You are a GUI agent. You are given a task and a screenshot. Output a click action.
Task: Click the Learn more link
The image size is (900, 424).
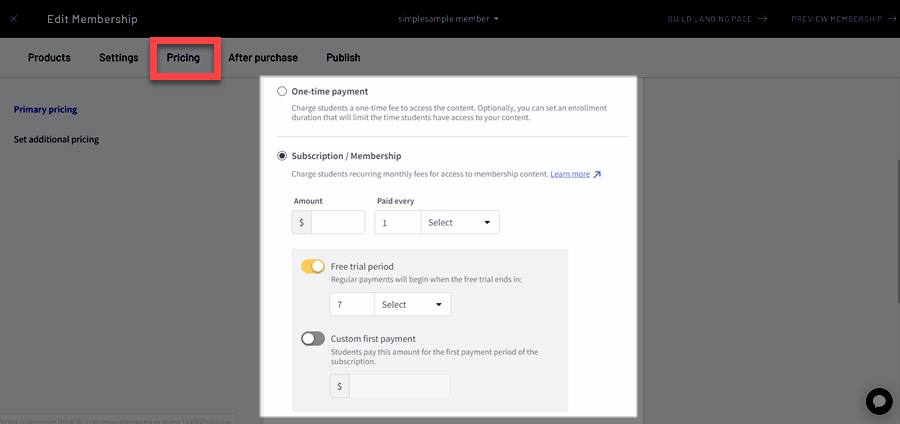570,174
